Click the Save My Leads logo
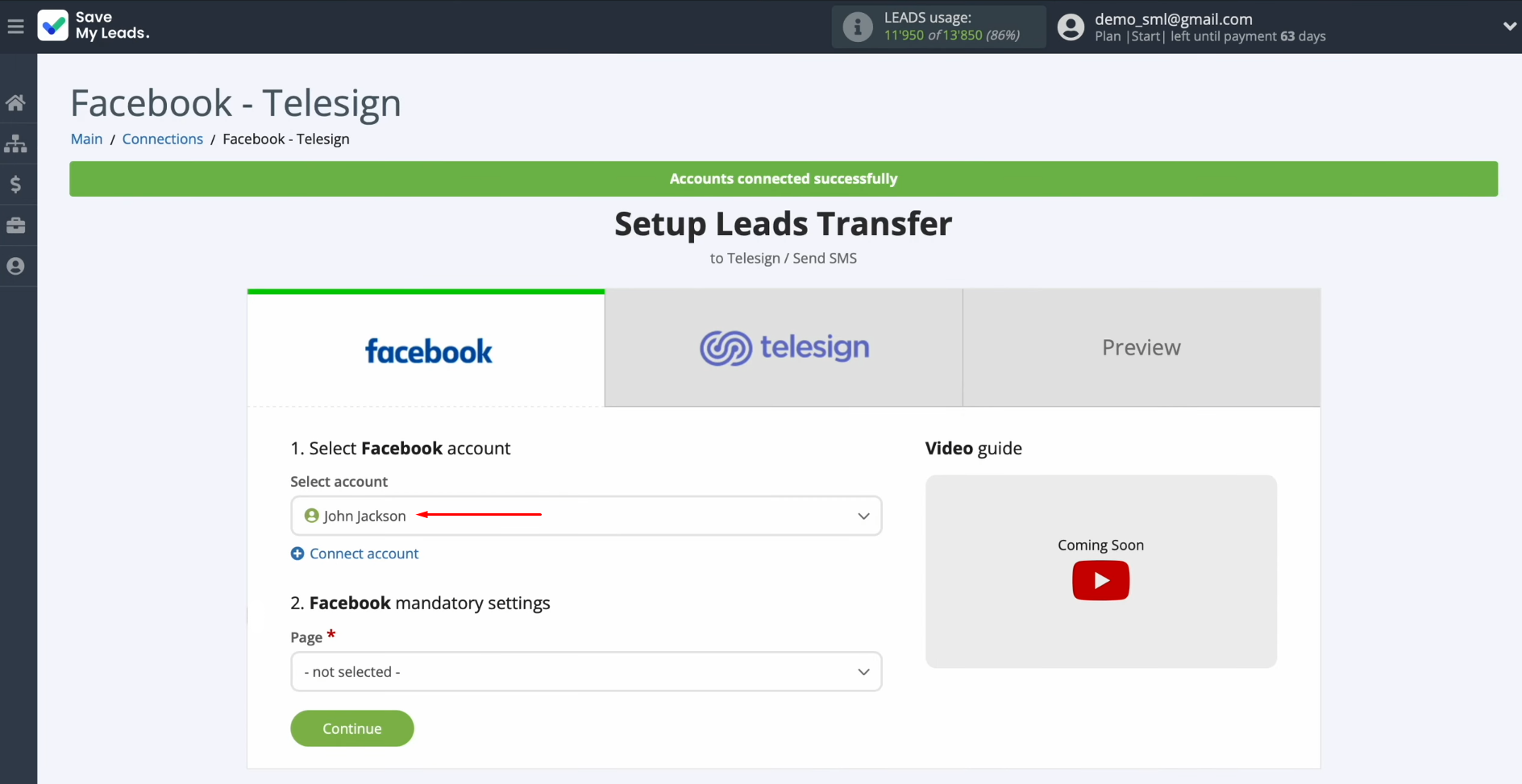 point(94,26)
